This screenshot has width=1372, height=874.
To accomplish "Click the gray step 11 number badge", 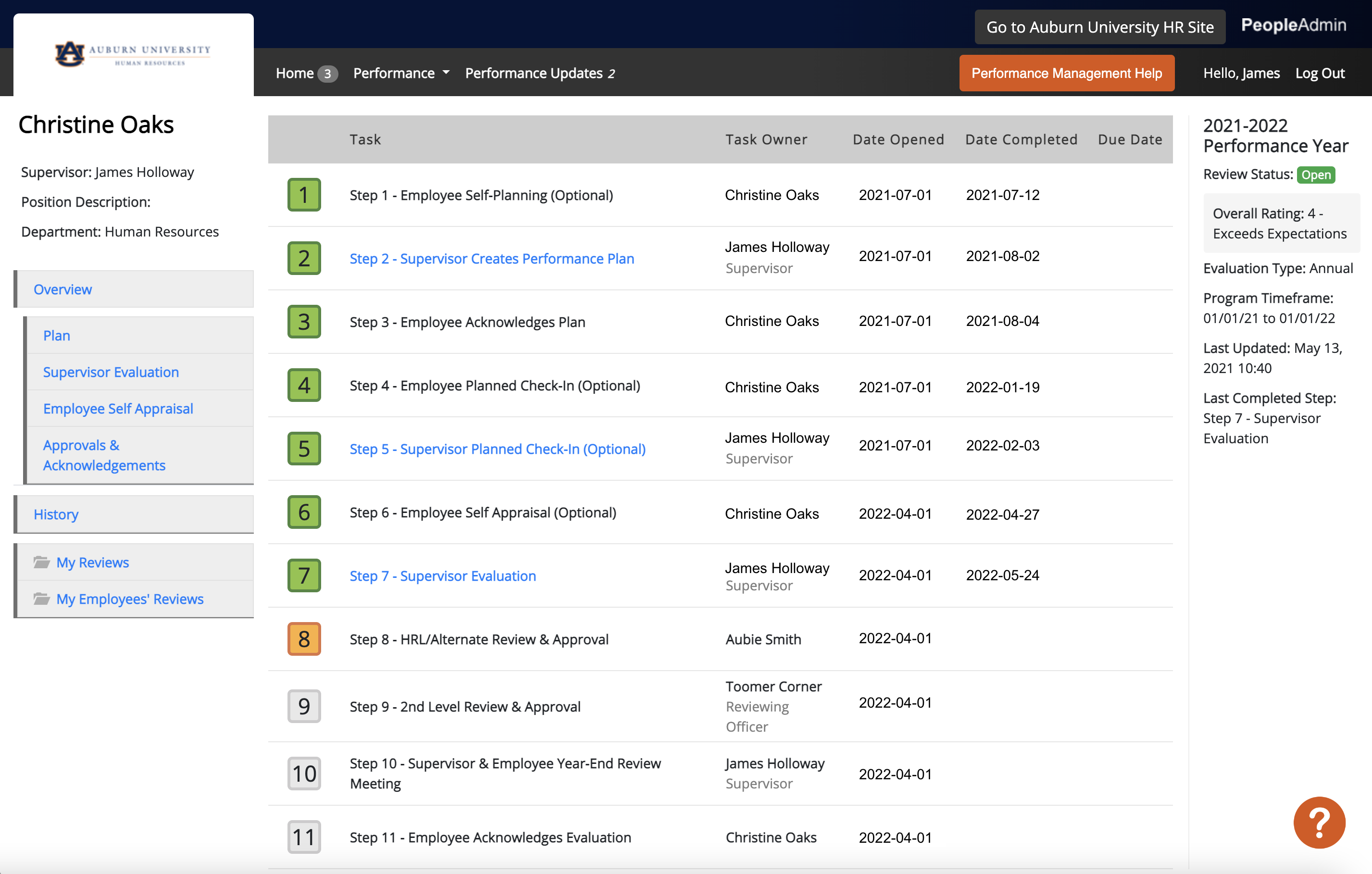I will (304, 837).
